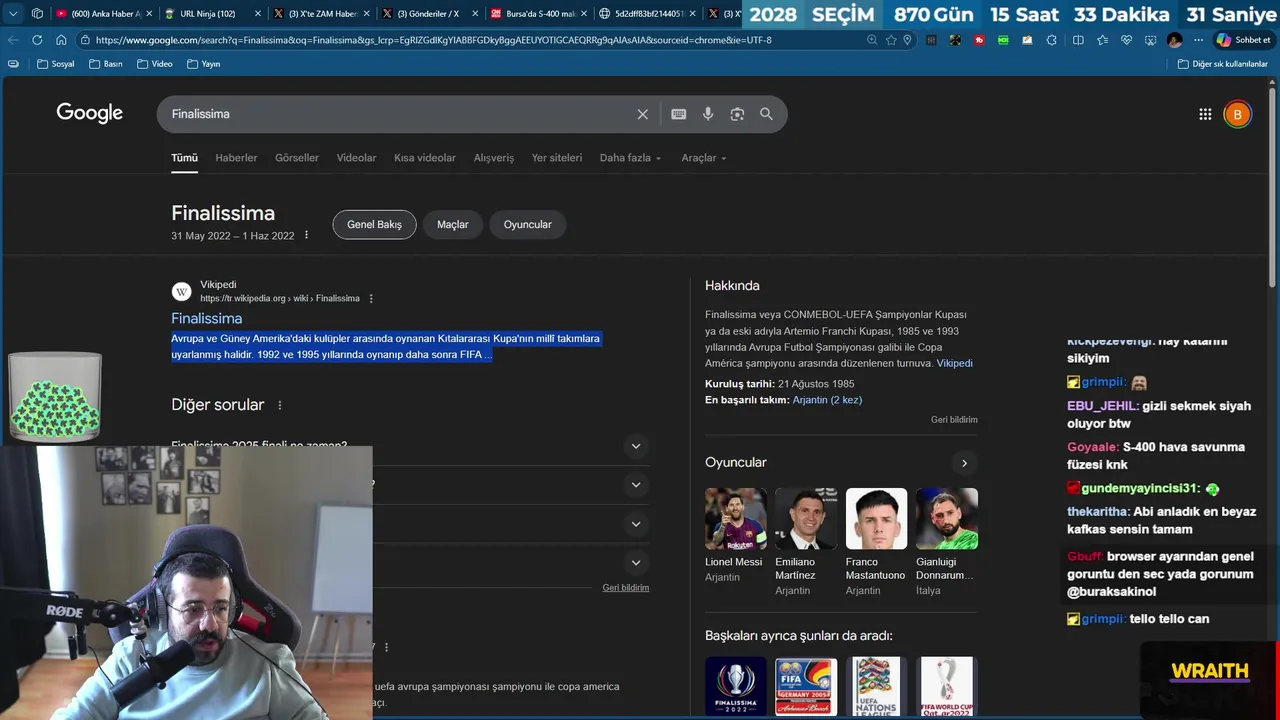Expand Oyuncular with the arrow button
The height and width of the screenshot is (720, 1280).
964,463
